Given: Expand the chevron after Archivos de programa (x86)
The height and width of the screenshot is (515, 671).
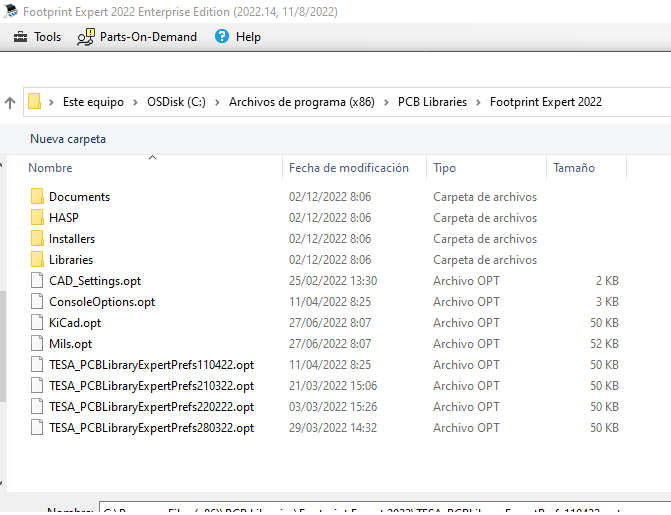Looking at the screenshot, I should [x=386, y=102].
